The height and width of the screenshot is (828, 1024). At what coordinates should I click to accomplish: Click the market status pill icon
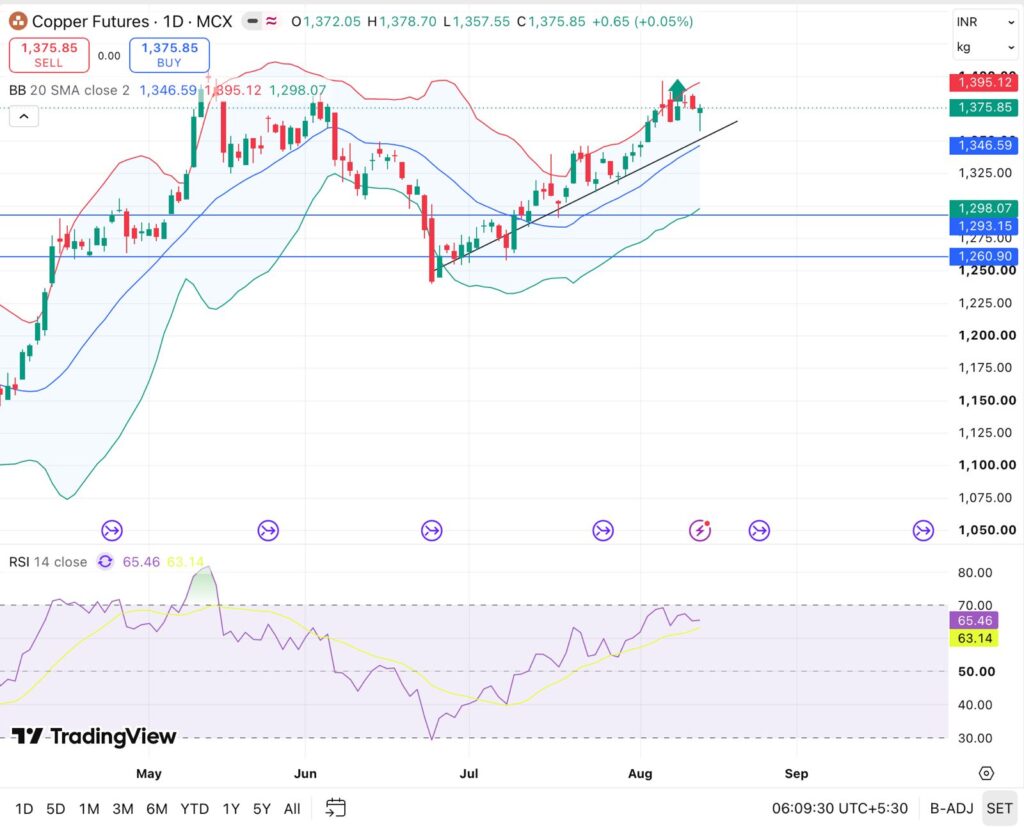(x=252, y=22)
